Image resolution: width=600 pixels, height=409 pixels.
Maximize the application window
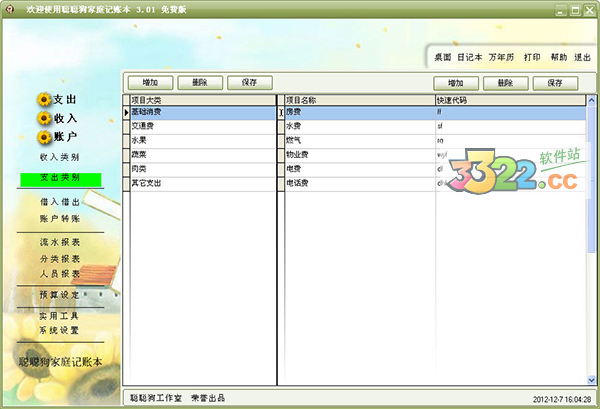tap(575, 10)
